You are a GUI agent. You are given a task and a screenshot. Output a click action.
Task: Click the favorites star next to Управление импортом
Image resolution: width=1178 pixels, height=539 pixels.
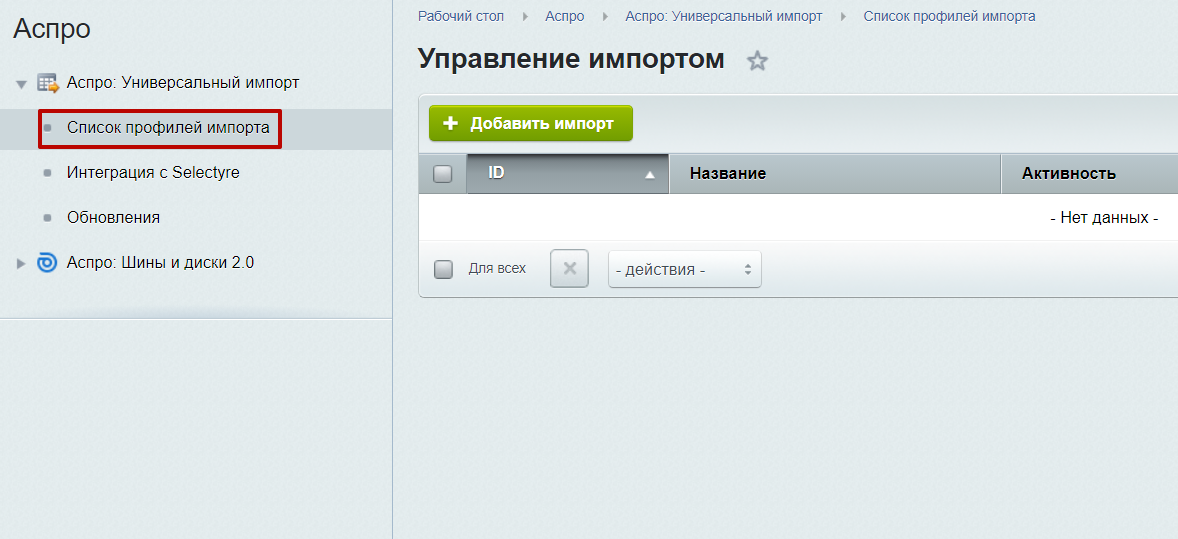tap(757, 61)
